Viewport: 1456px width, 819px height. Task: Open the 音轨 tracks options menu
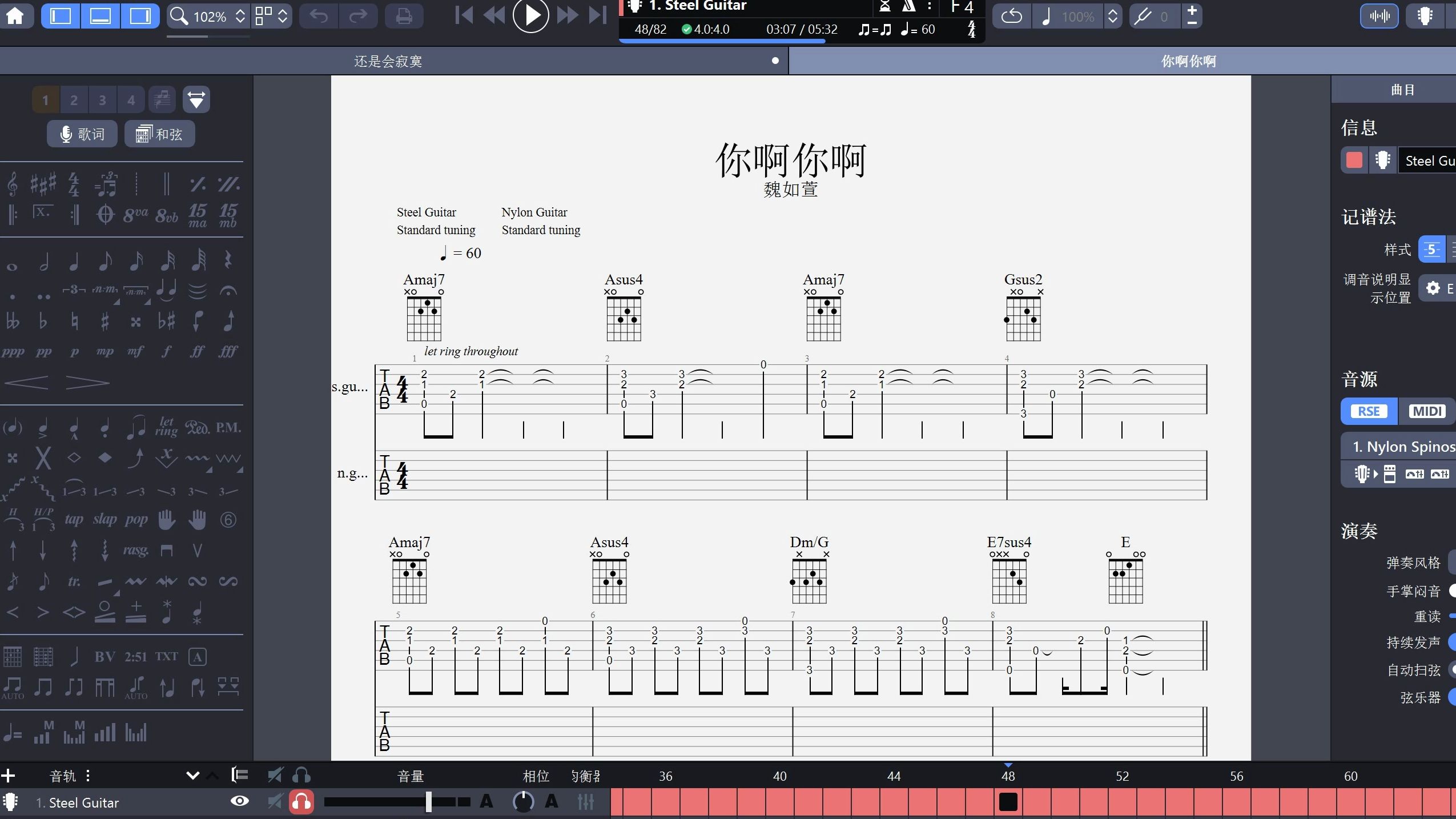87,776
